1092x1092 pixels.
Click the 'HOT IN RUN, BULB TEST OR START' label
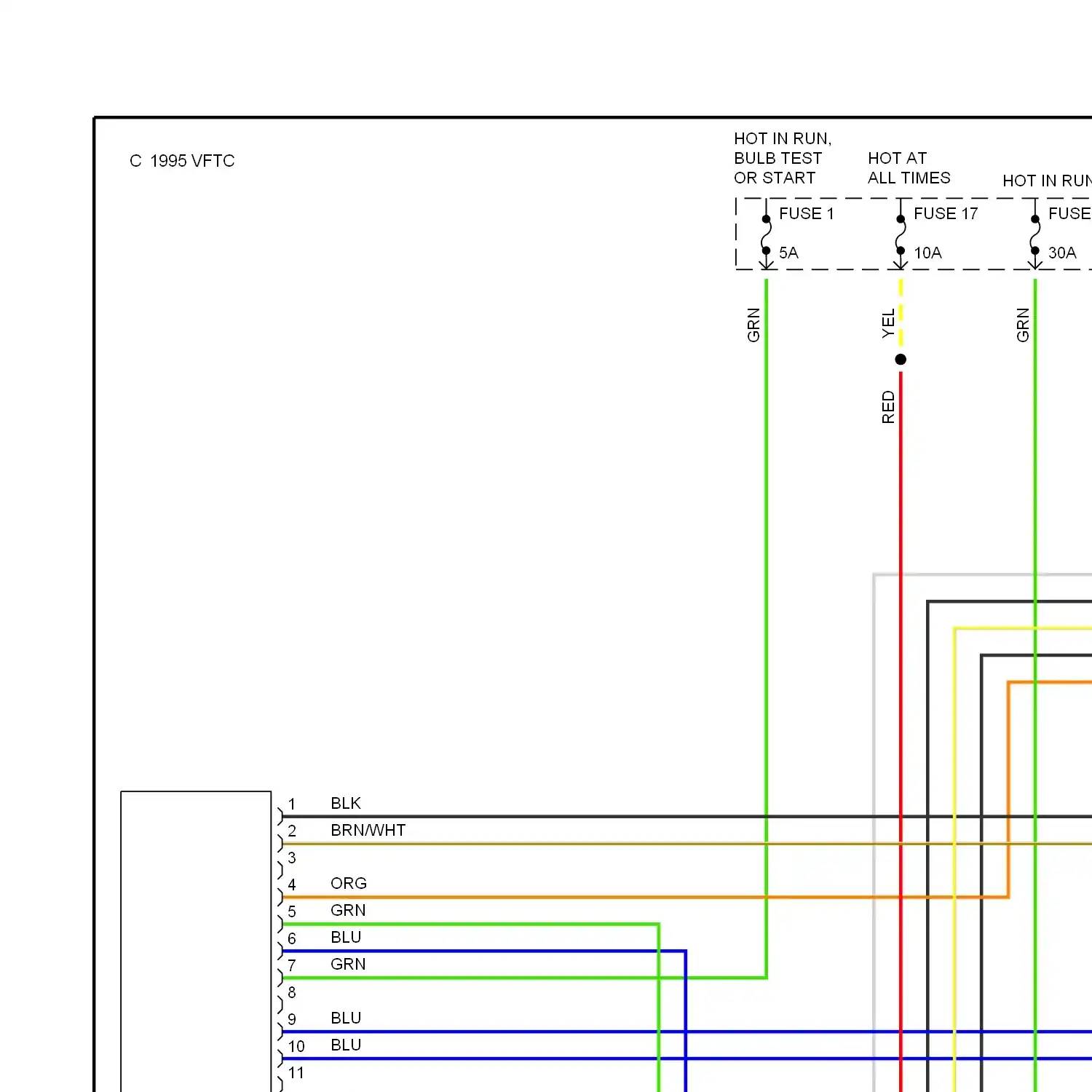click(783, 158)
